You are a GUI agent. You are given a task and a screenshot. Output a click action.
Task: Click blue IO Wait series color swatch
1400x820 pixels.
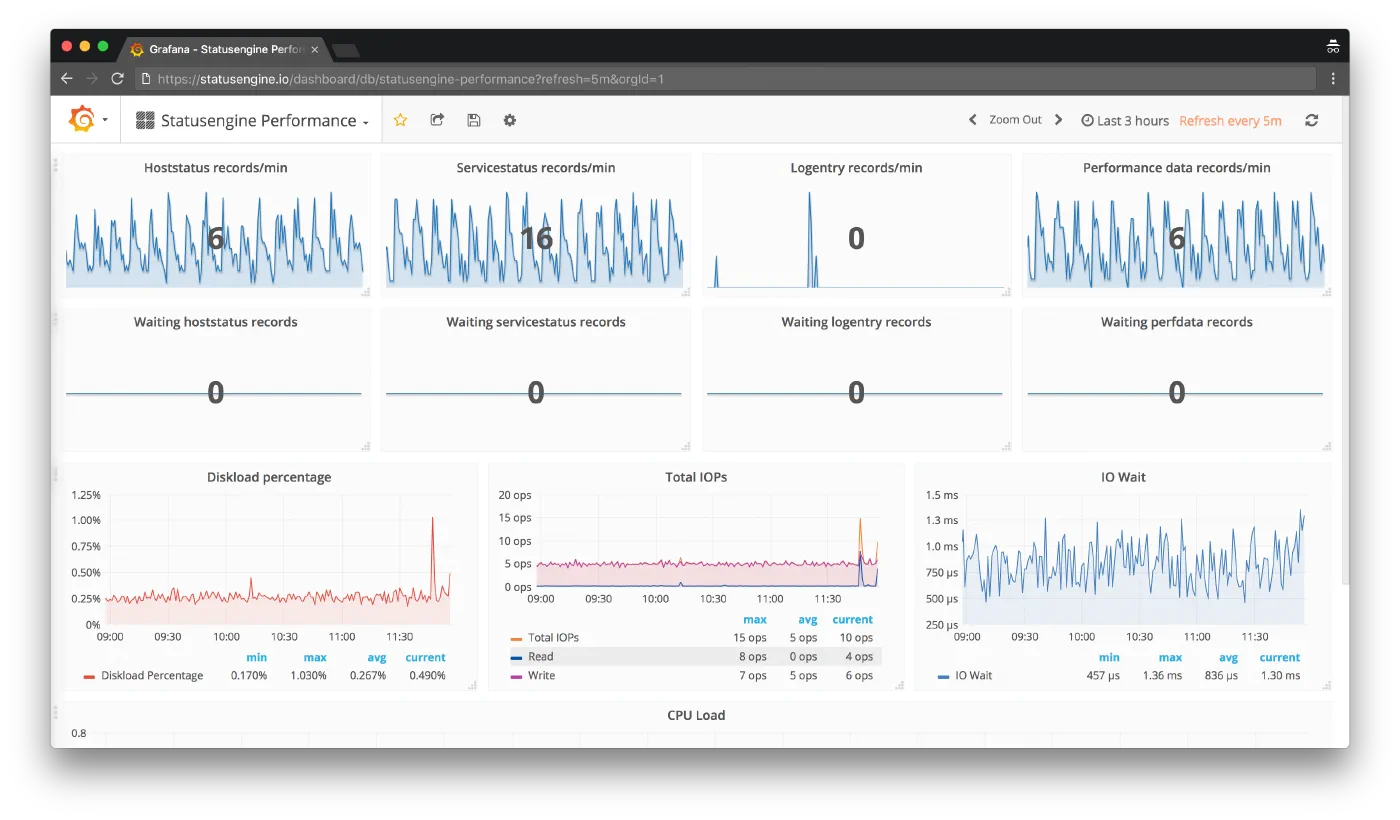point(944,677)
